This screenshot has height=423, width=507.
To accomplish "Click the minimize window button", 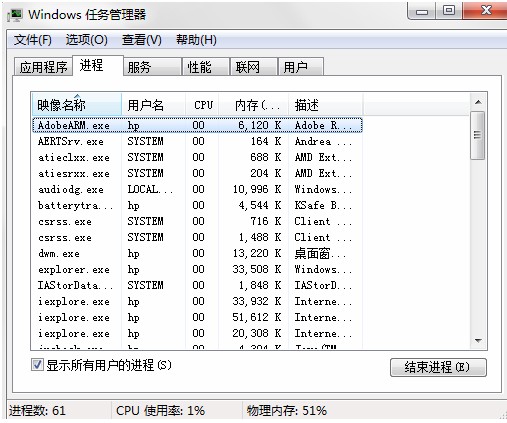I will [x=422, y=12].
